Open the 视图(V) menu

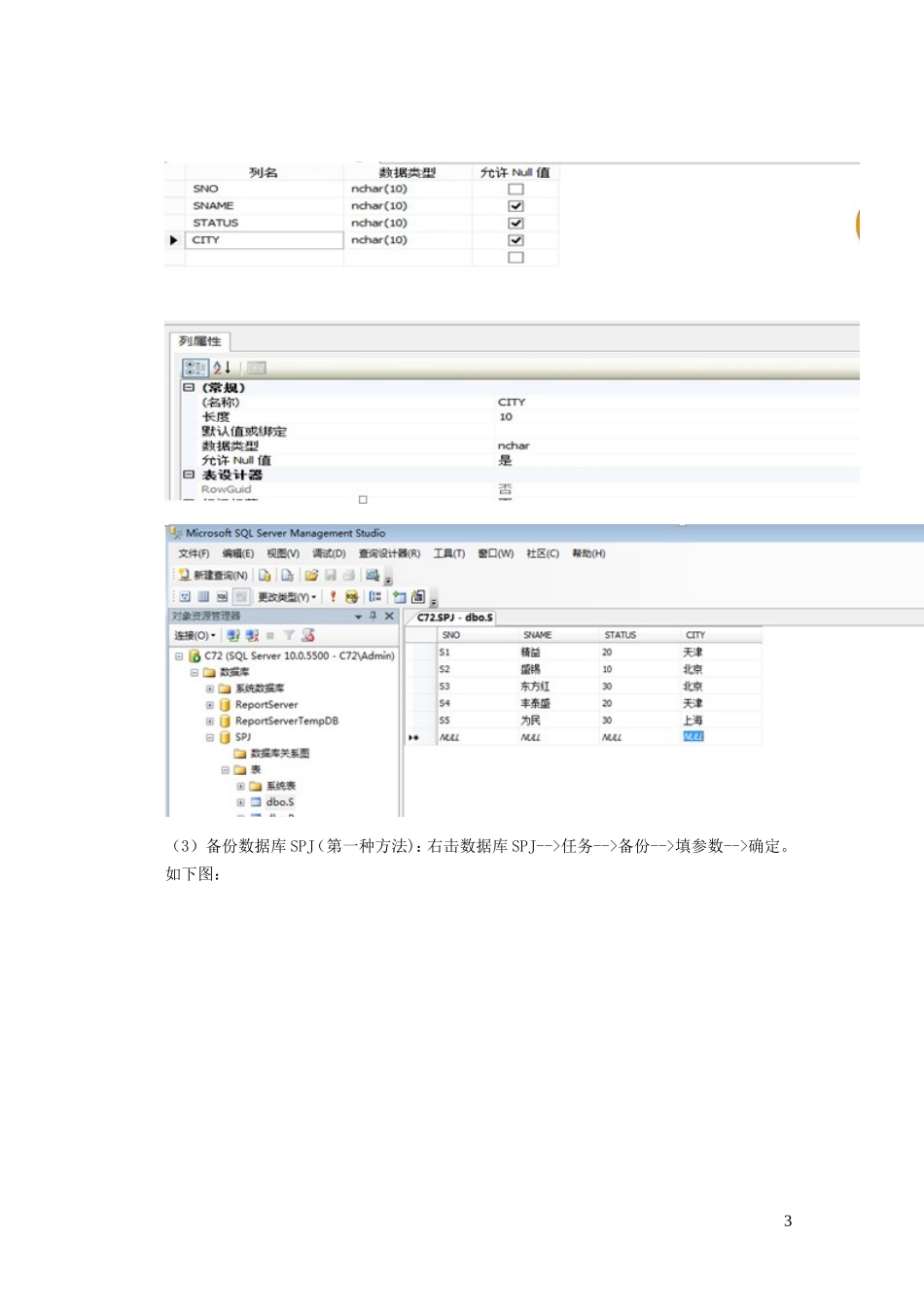click(x=283, y=553)
